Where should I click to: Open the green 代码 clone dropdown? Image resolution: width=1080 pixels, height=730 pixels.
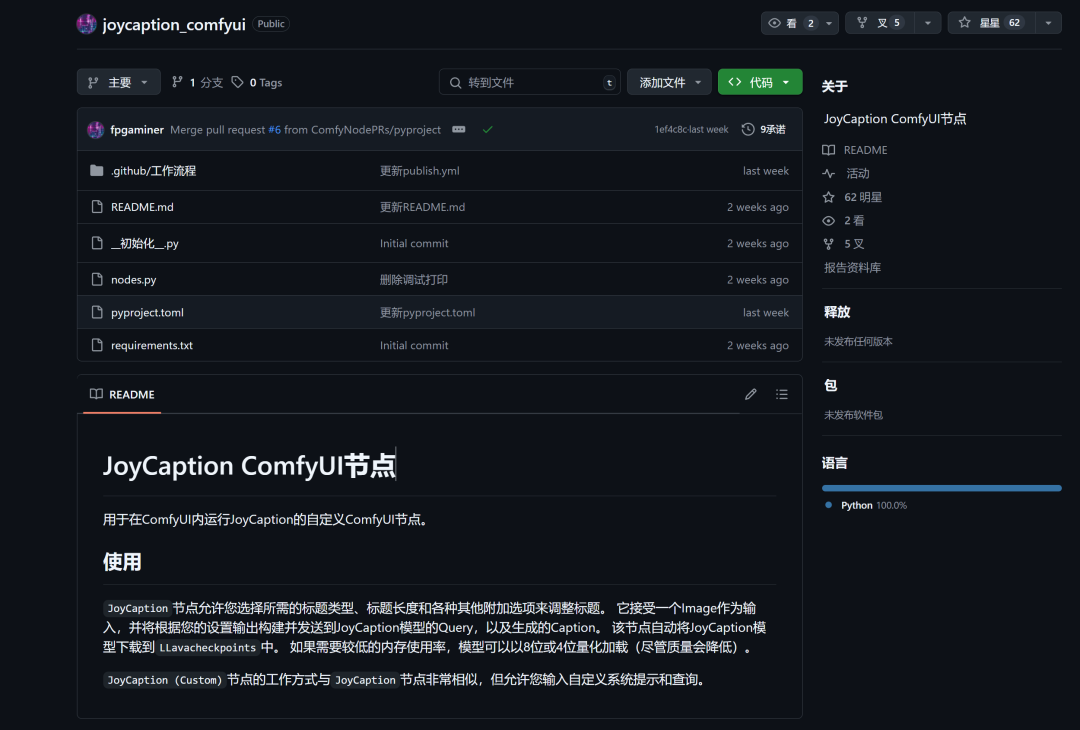point(760,82)
